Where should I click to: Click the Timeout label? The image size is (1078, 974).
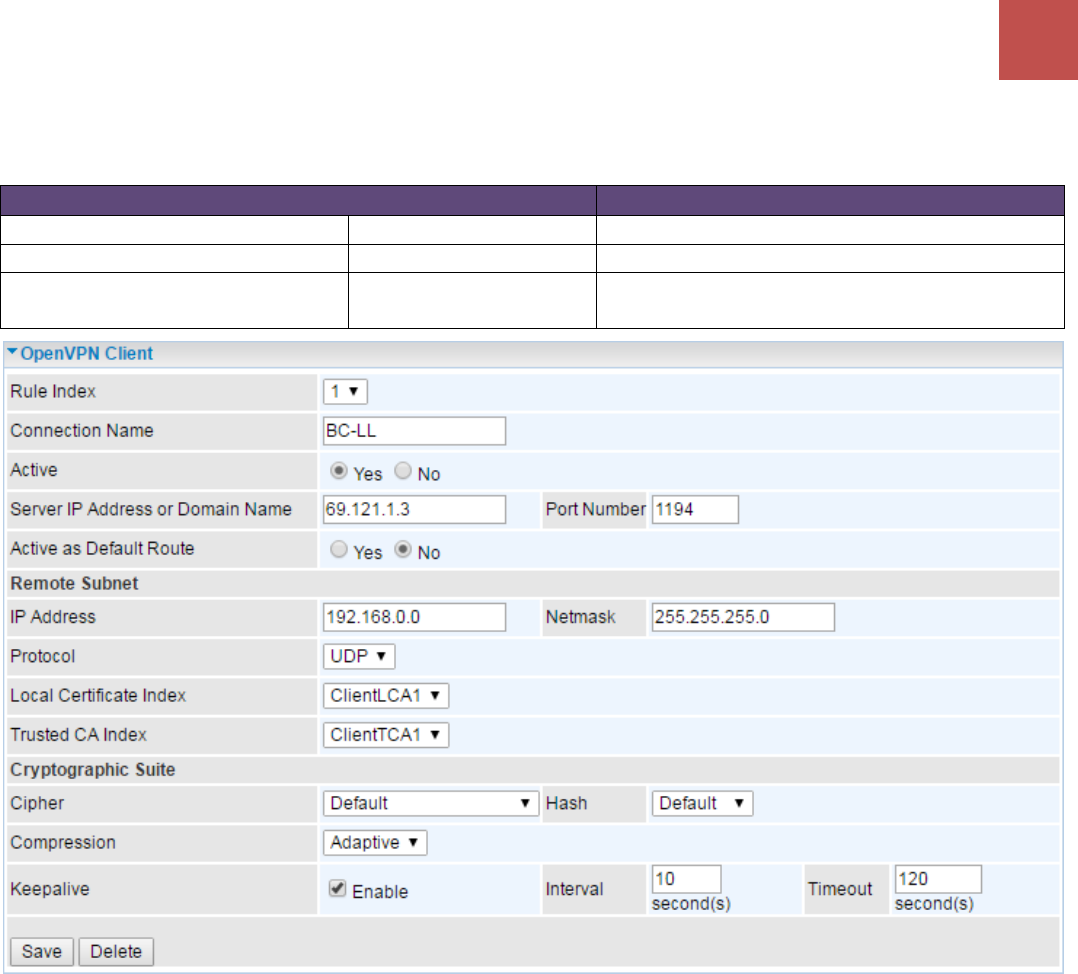839,889
